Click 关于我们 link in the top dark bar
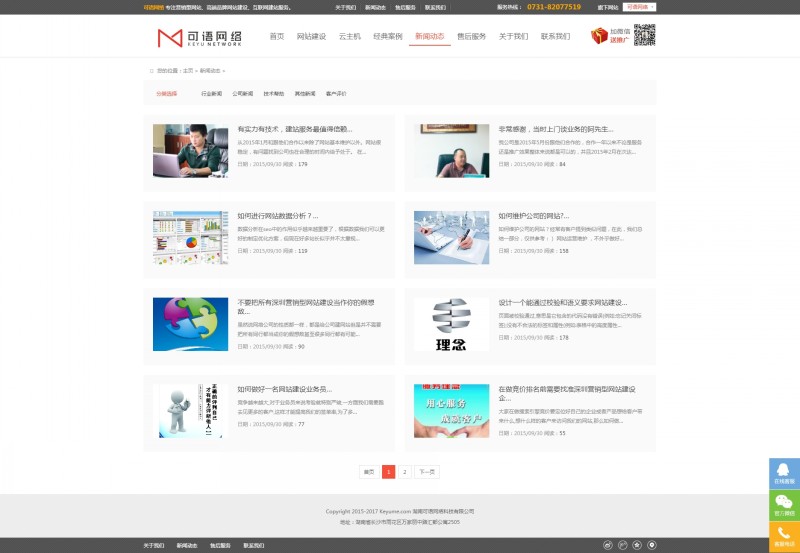Image resolution: width=800 pixels, height=553 pixels. point(345,8)
